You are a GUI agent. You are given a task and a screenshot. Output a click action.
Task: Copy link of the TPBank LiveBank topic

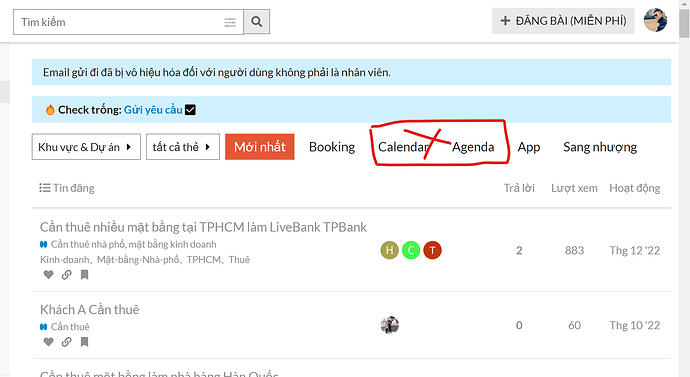[x=66, y=275]
